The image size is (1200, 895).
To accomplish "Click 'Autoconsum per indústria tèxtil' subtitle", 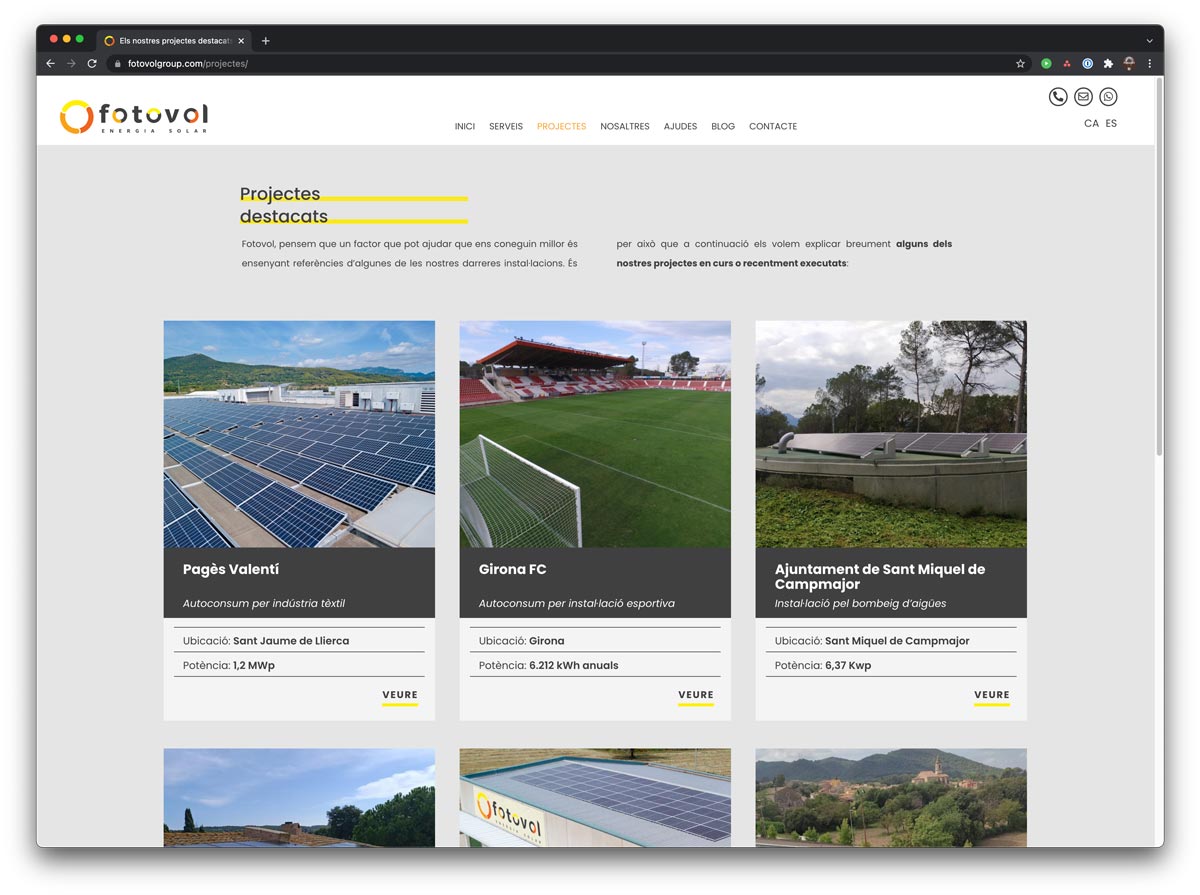I will [264, 604].
